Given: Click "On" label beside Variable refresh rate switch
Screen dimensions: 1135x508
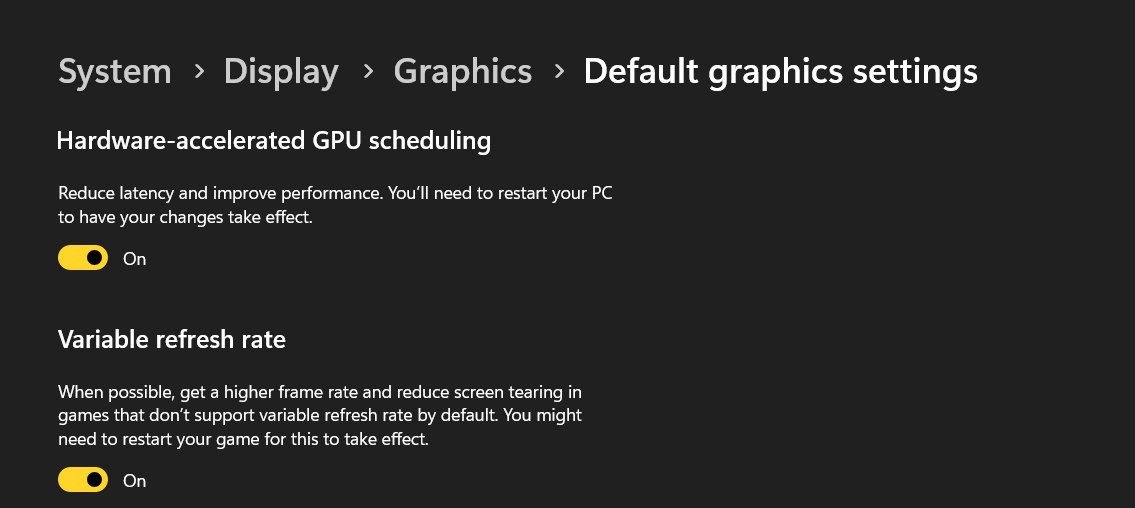Looking at the screenshot, I should [x=135, y=481].
